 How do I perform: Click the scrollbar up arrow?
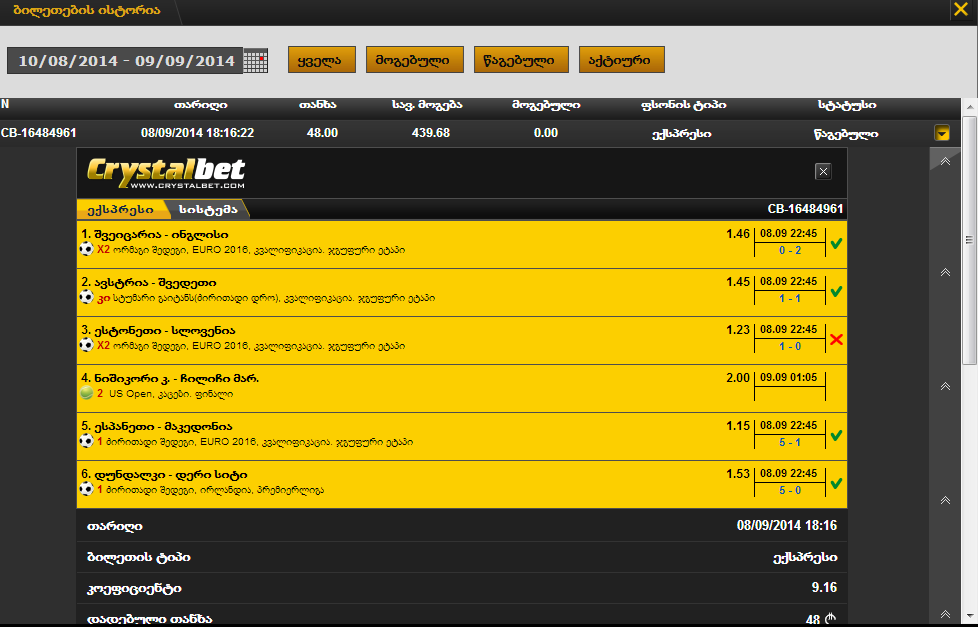(970, 107)
